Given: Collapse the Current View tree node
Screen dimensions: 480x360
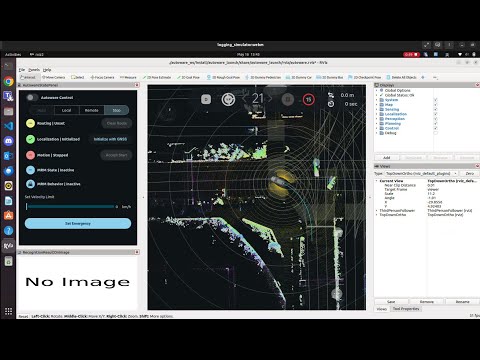Looking at the screenshot, I should click(x=377, y=181).
